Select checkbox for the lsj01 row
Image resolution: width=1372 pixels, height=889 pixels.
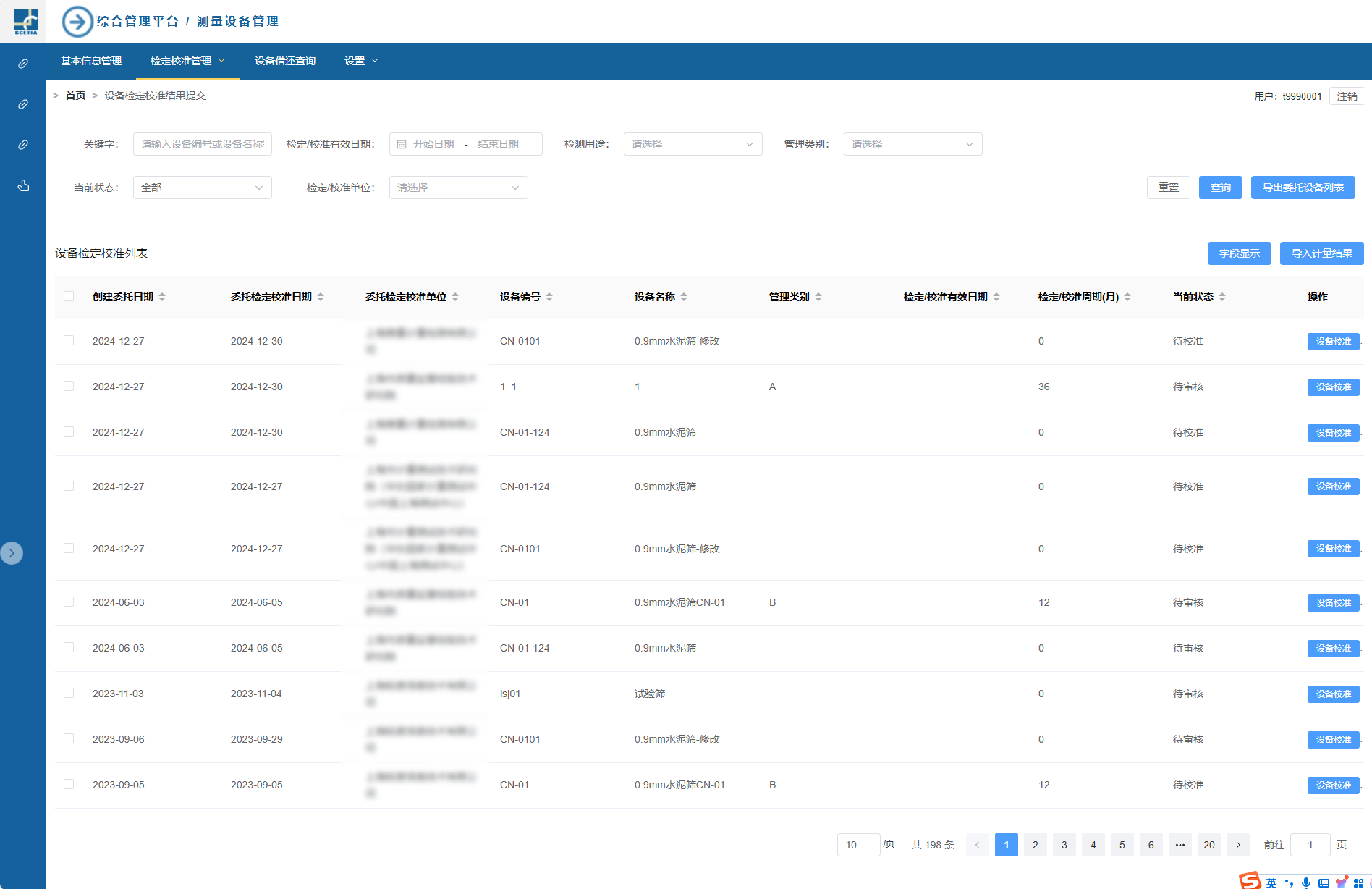pyautogui.click(x=69, y=693)
